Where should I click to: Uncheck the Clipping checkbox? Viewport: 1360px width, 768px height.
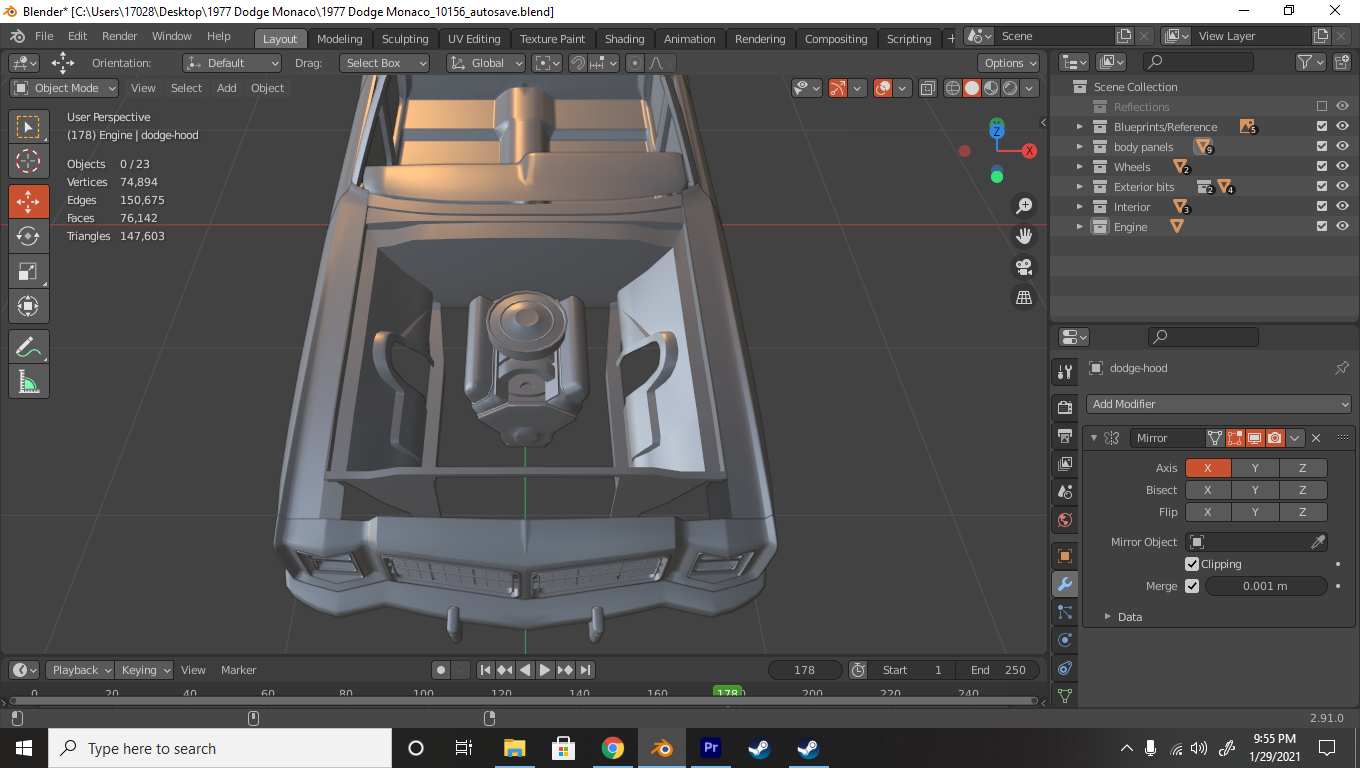point(1192,564)
